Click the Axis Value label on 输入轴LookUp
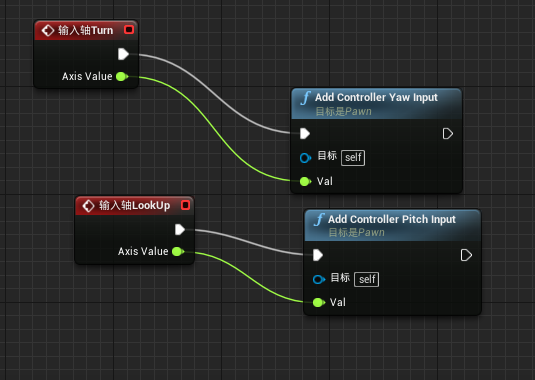This screenshot has width=535, height=380. click(143, 252)
